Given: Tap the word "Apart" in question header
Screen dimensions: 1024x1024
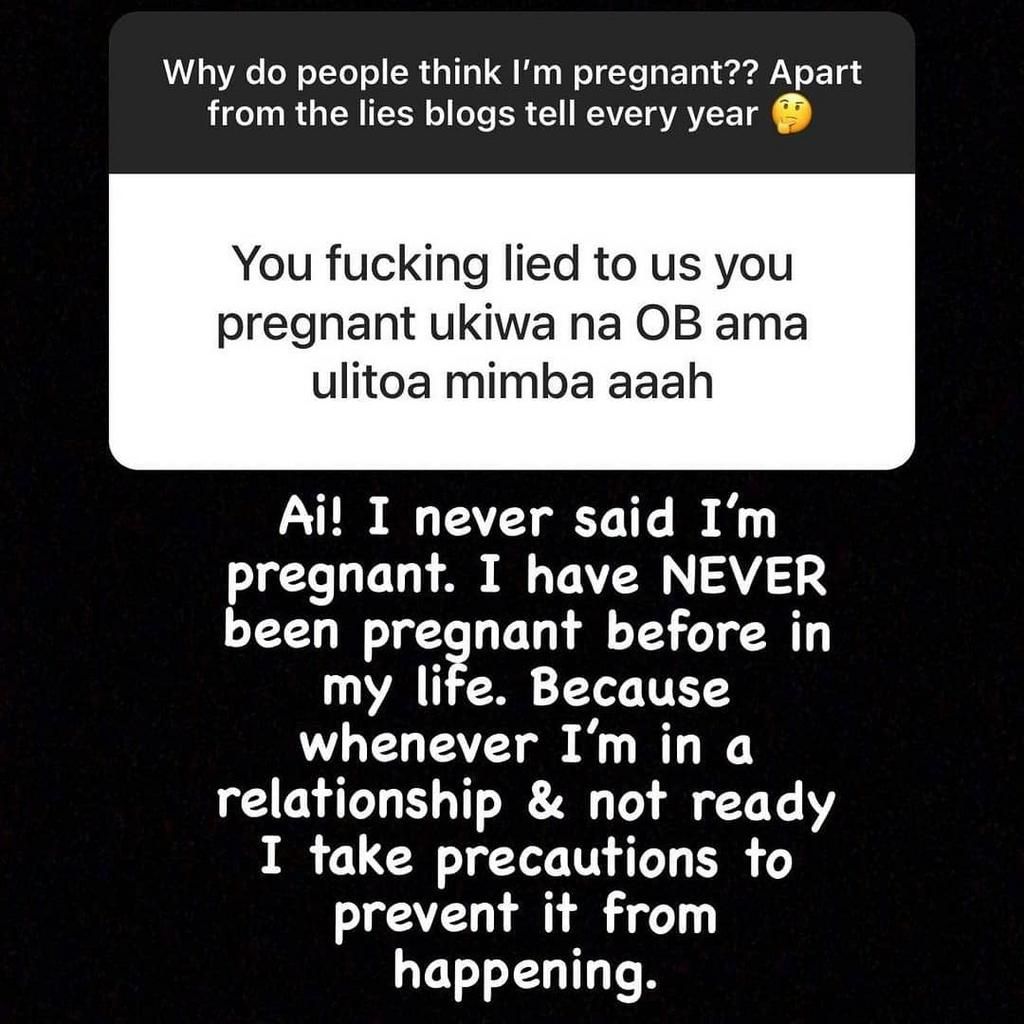Looking at the screenshot, I should 815,74.
